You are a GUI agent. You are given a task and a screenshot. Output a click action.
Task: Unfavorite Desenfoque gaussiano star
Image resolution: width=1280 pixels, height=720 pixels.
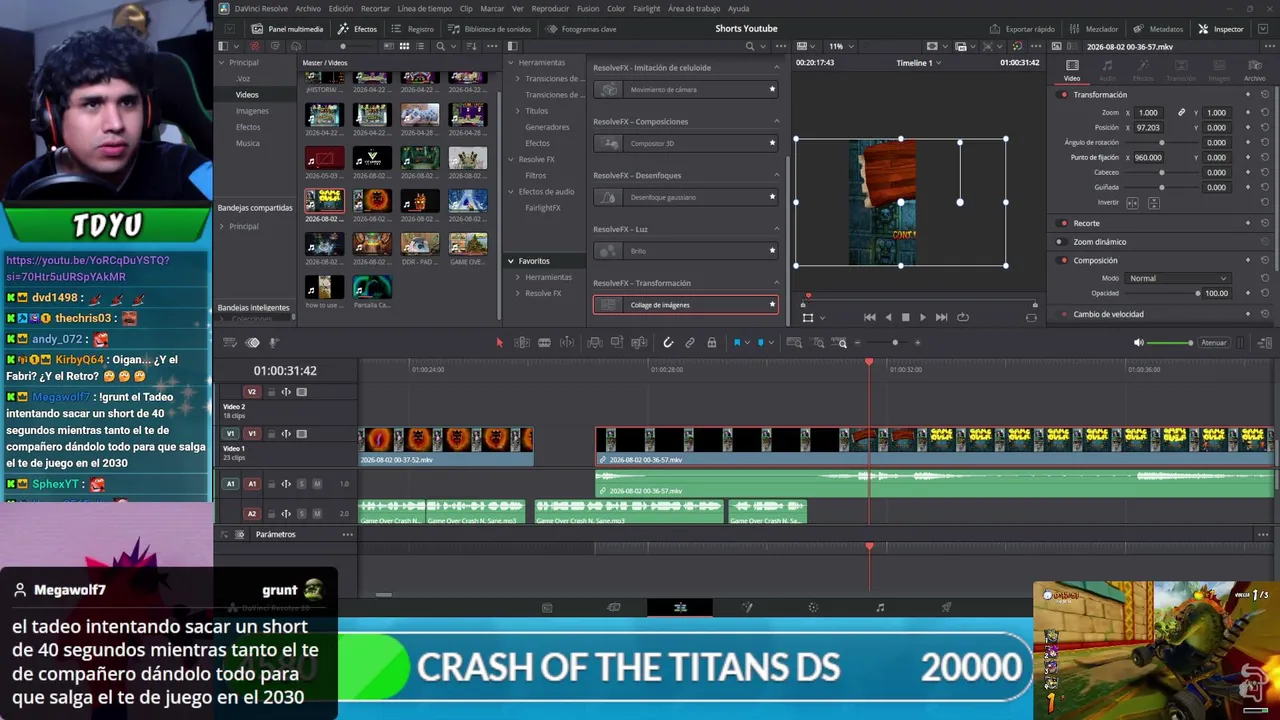pos(772,197)
